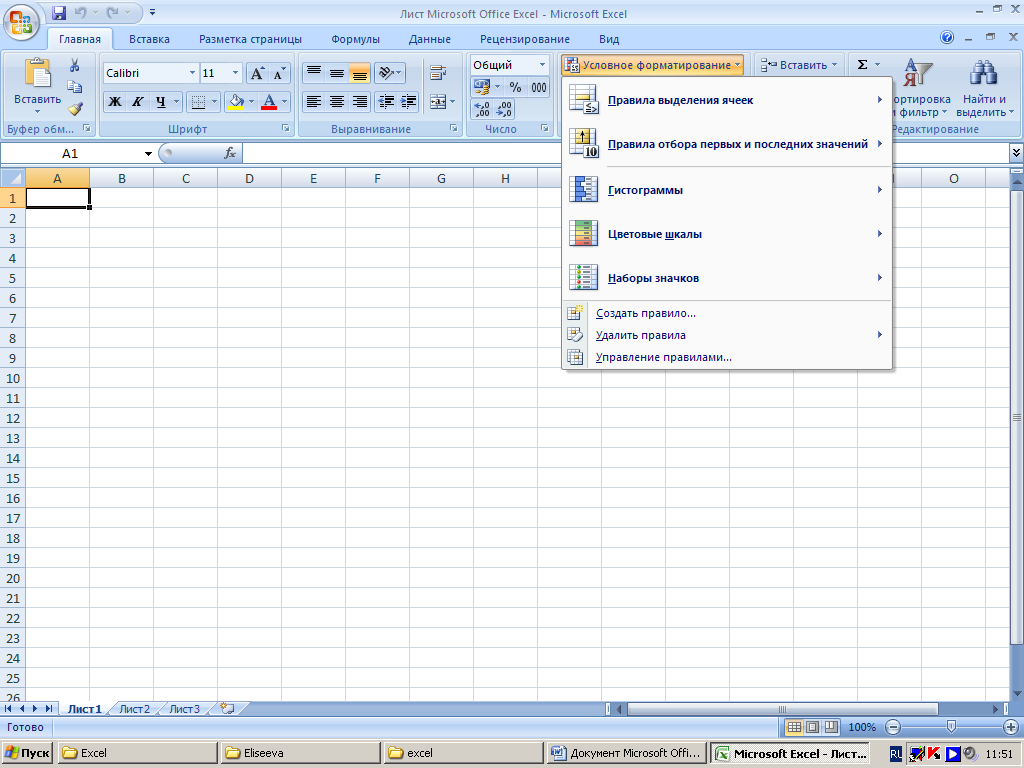Screen dimensions: 1024x768
Task: Align cell content to the vertical middle
Action: click(x=337, y=72)
